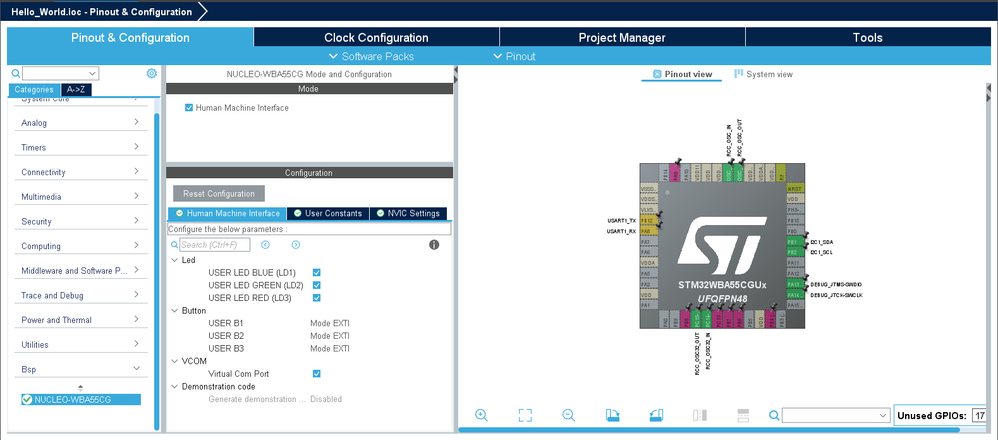
Task: Click the Pinout view icon
Action: click(x=657, y=74)
